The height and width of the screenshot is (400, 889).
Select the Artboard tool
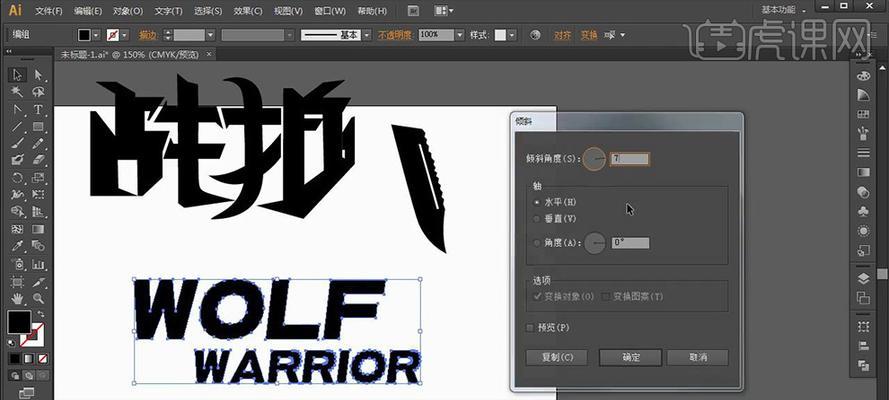(18, 281)
